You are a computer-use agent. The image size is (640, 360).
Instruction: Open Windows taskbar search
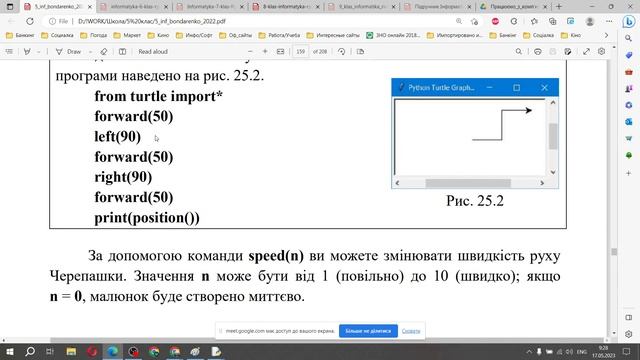pyautogui.click(x=30, y=351)
